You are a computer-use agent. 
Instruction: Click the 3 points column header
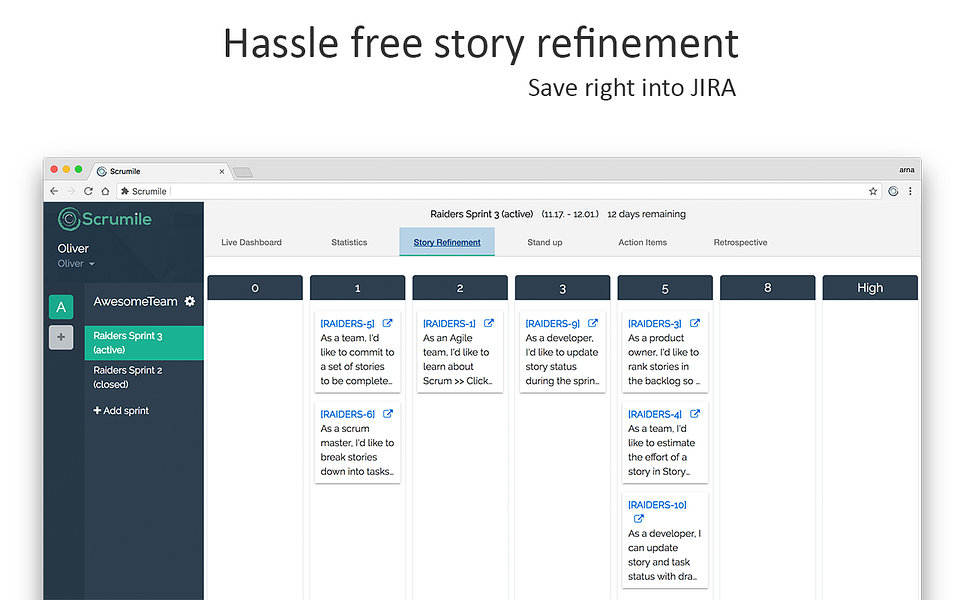pos(563,288)
